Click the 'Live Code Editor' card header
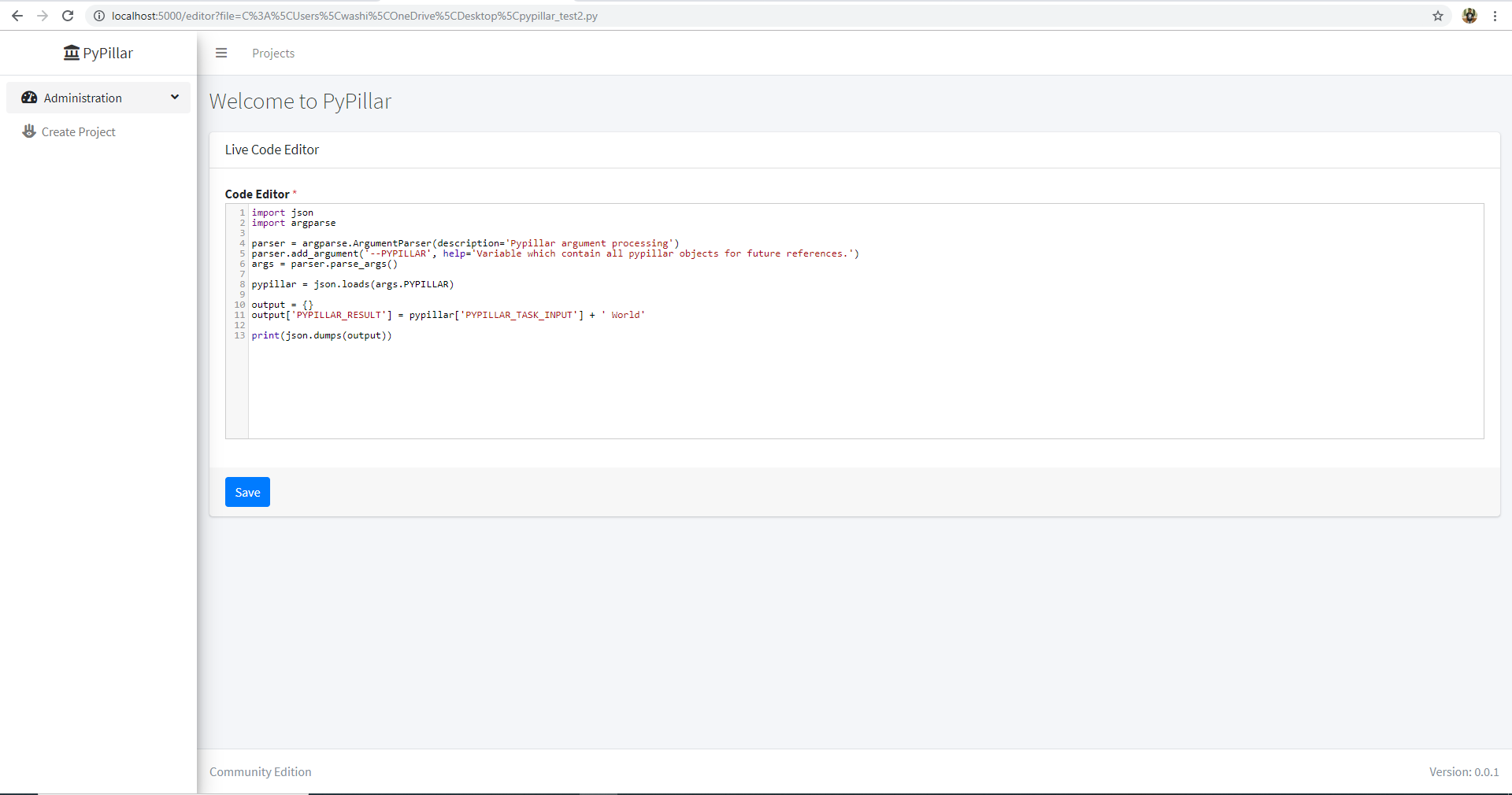 272,150
